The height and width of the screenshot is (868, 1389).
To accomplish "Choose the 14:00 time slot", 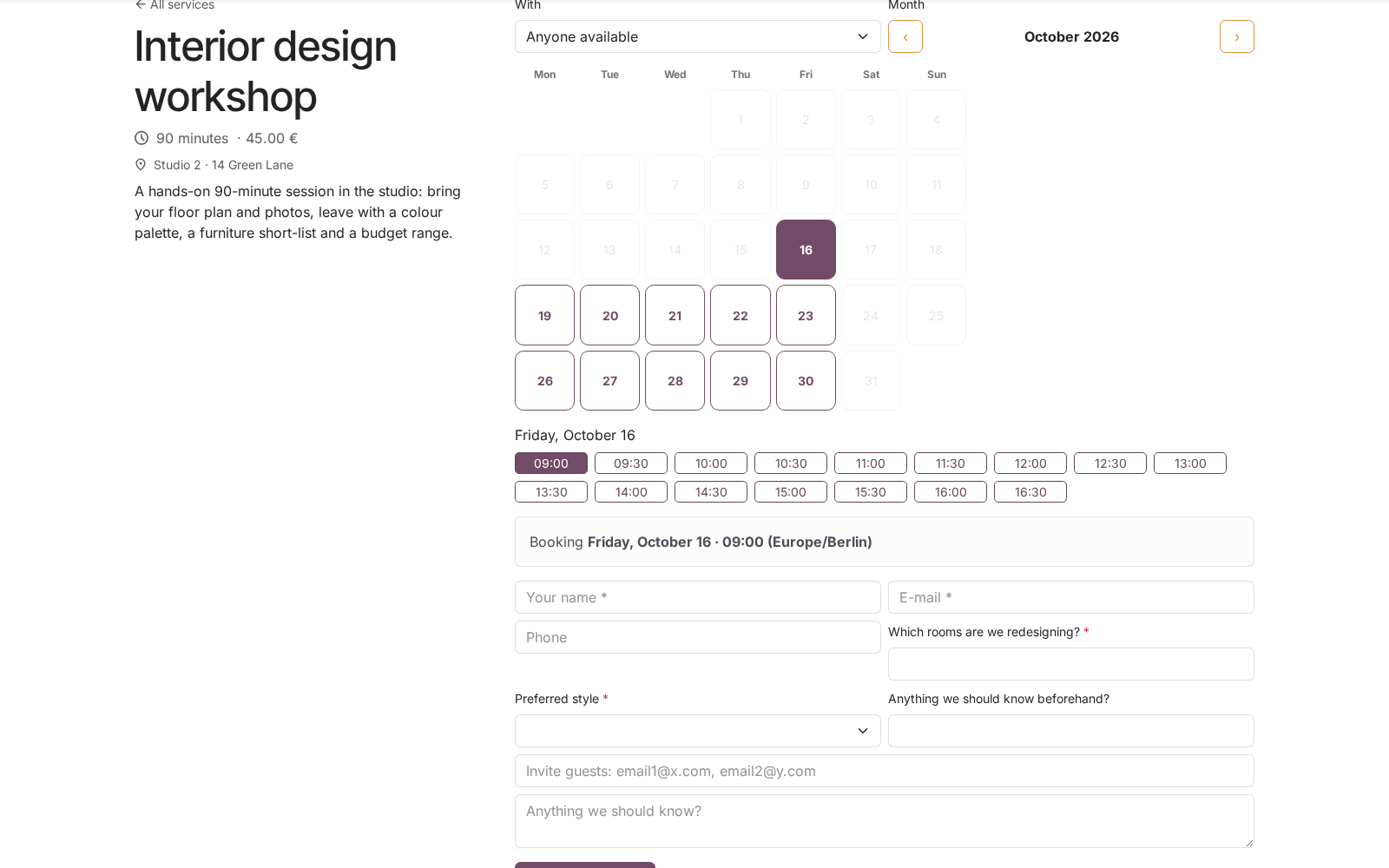I will coord(631,492).
